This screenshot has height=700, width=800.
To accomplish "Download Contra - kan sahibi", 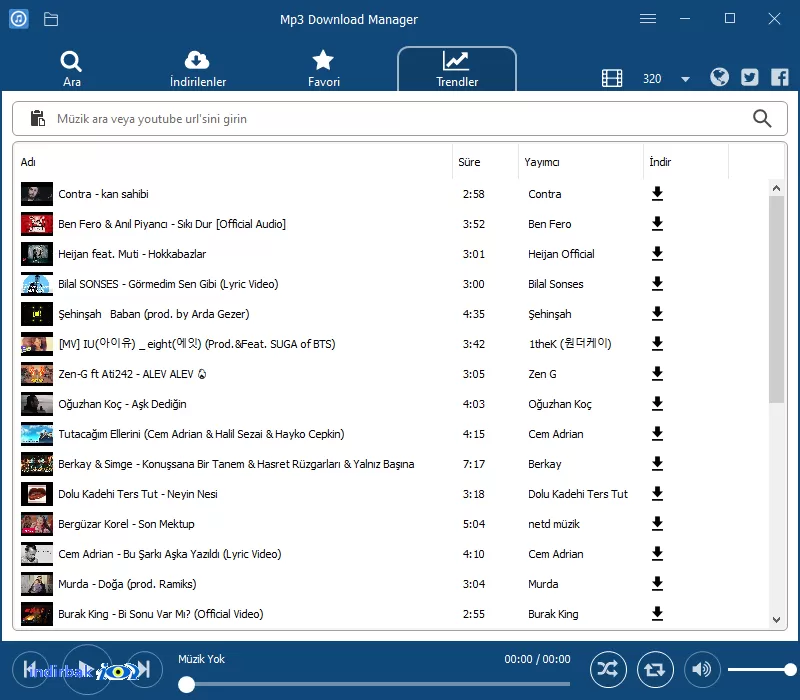I will click(657, 194).
